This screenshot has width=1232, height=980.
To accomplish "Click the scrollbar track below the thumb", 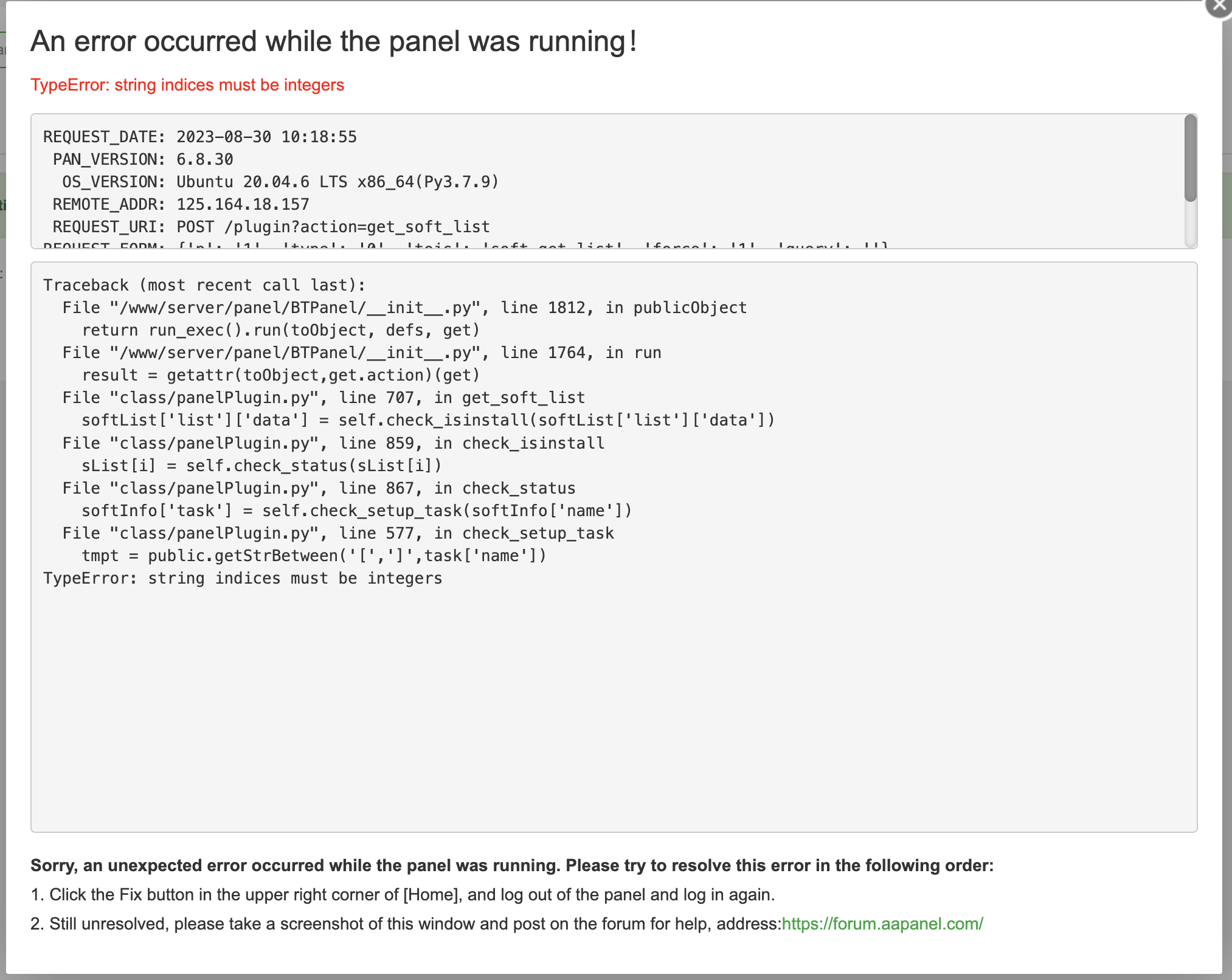I will click(x=1190, y=225).
